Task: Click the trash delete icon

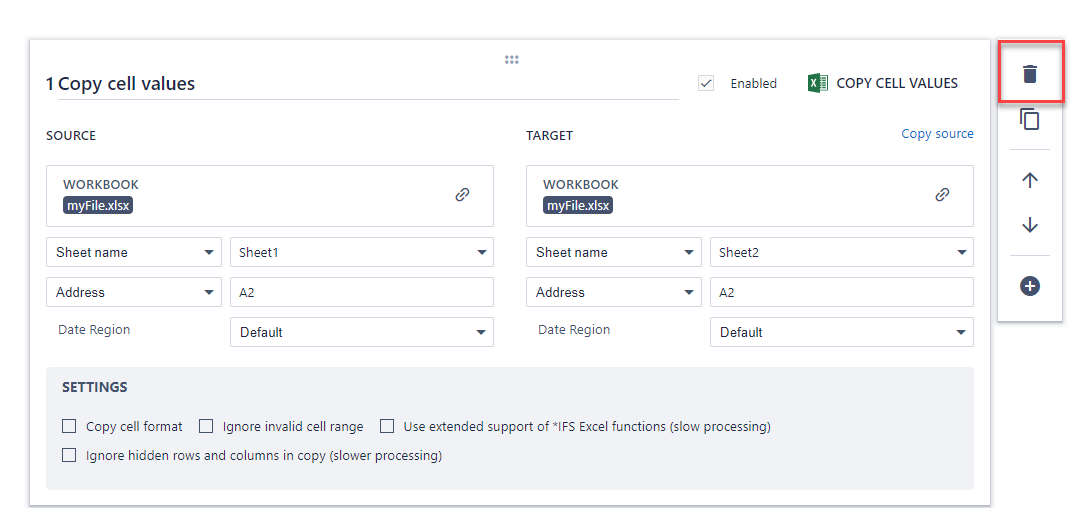Action: (1030, 74)
